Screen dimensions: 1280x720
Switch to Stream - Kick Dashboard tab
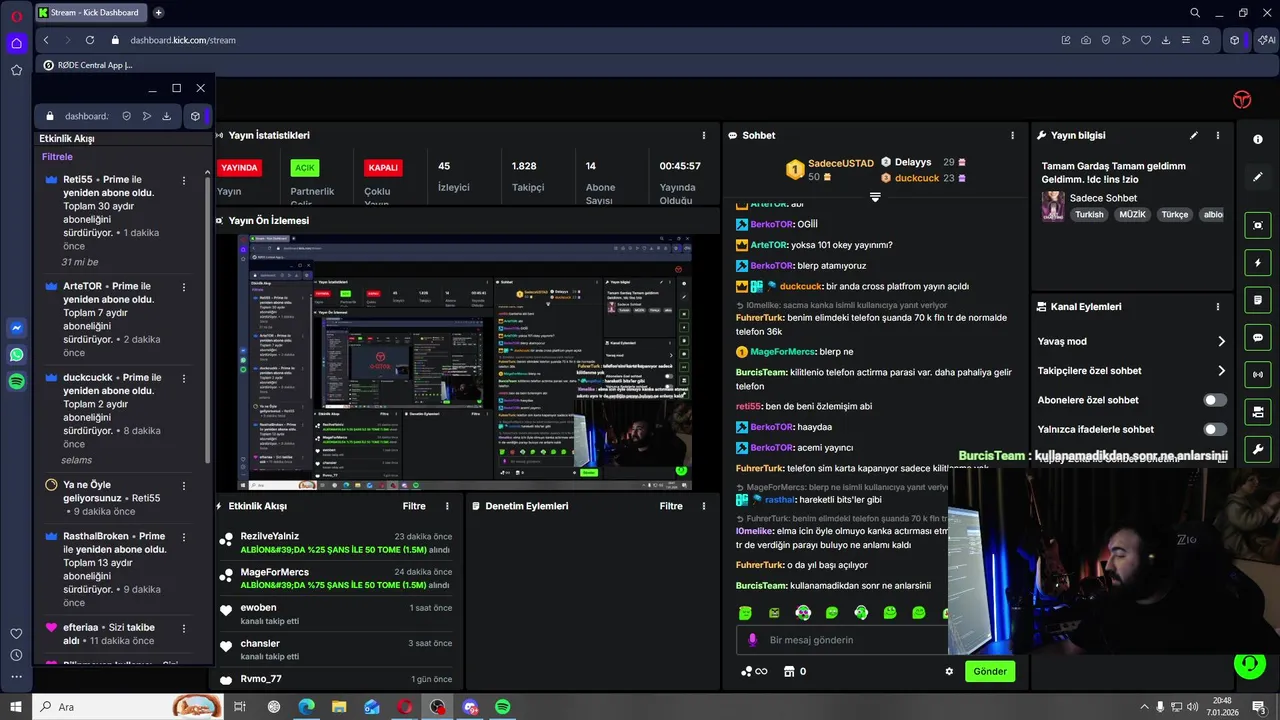click(x=91, y=12)
